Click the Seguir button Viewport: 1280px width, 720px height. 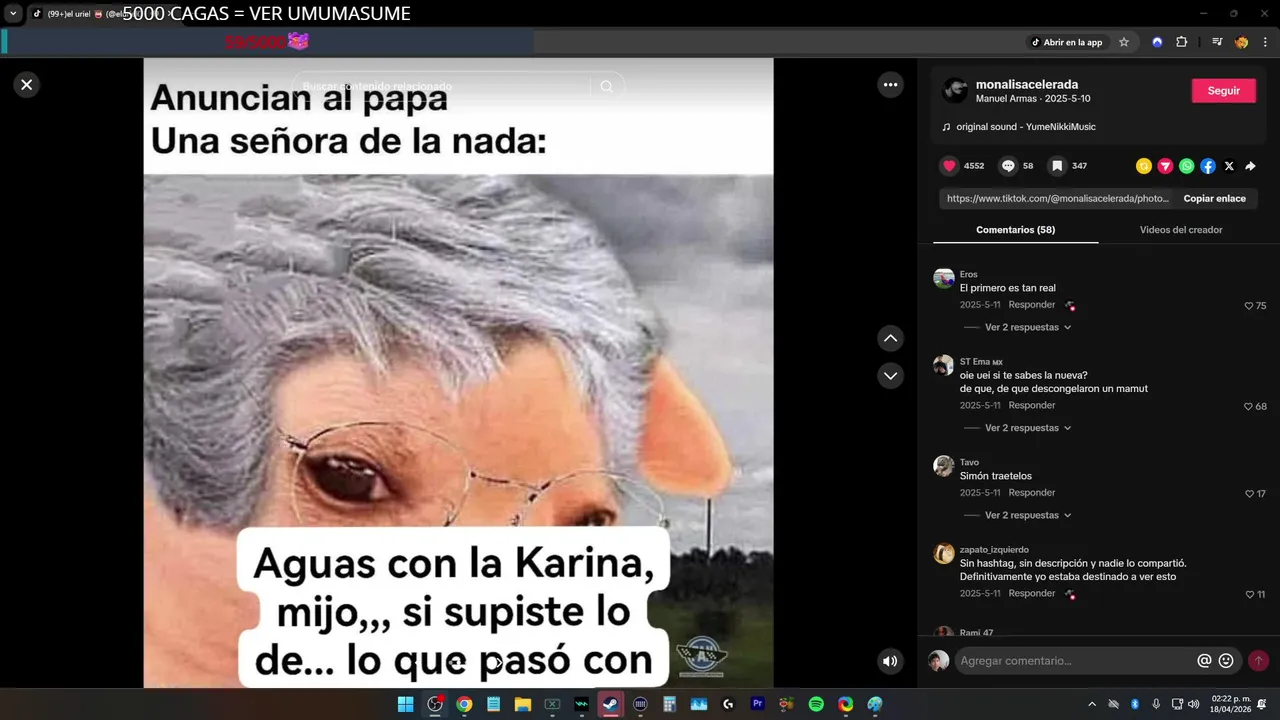[x=1223, y=90]
